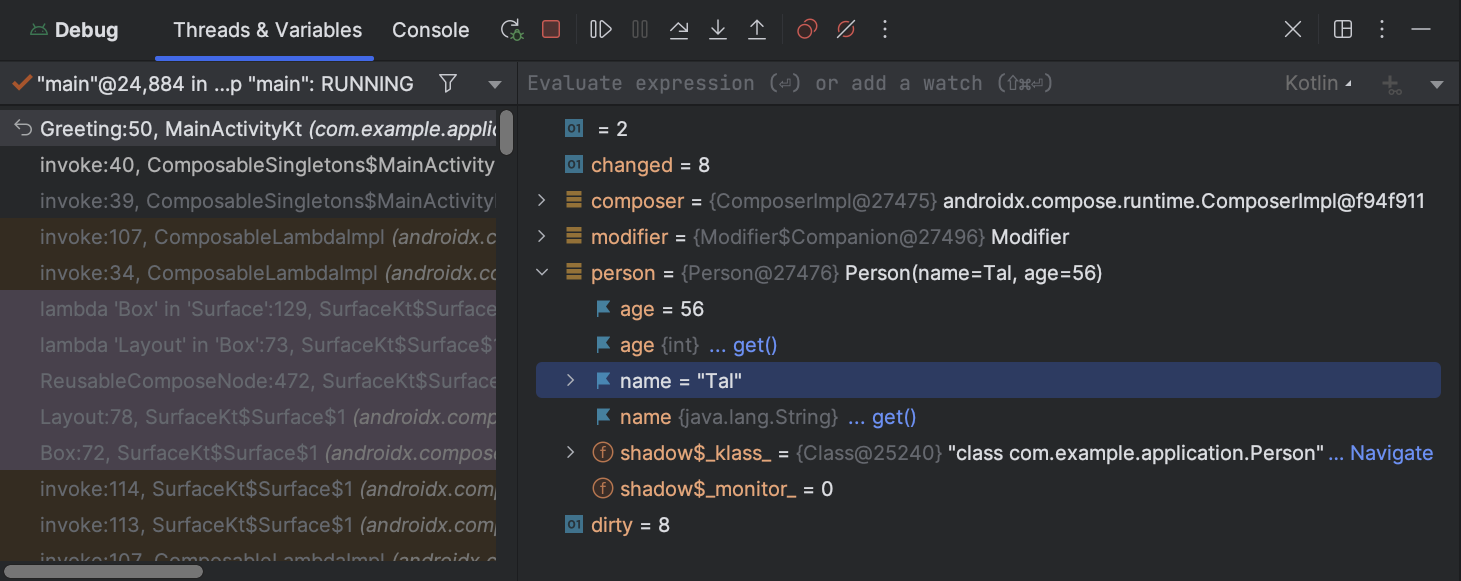The width and height of the screenshot is (1461, 581).
Task: Click the Step Out icon
Action: (757, 30)
